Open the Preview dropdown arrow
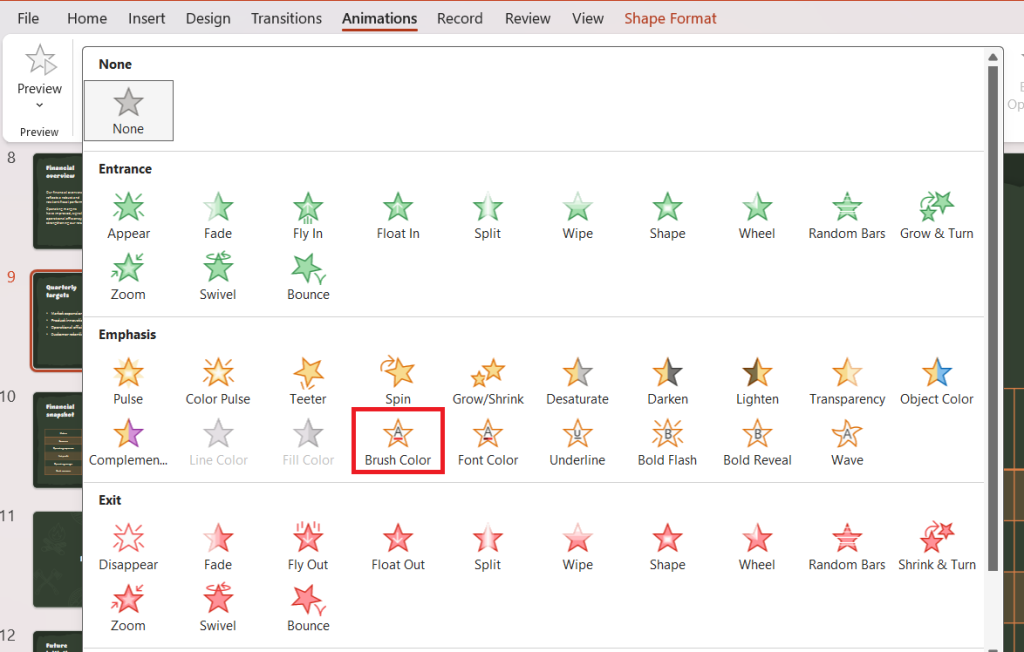Screen dimensions: 1024x652 tap(39, 104)
